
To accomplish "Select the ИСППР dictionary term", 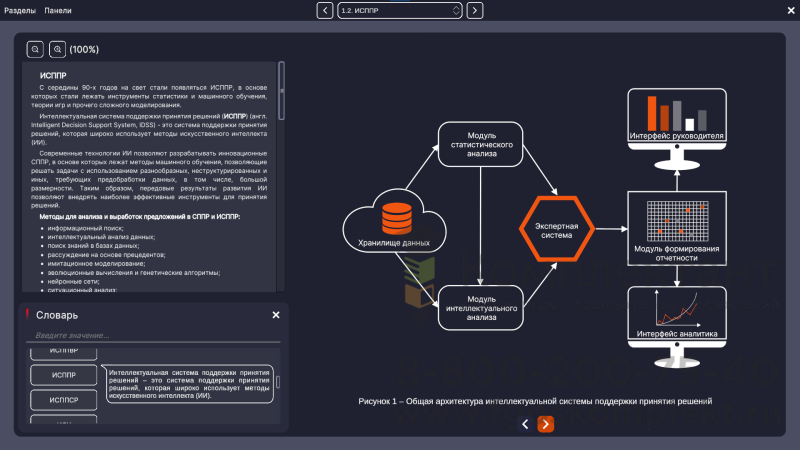I will click(x=63, y=375).
